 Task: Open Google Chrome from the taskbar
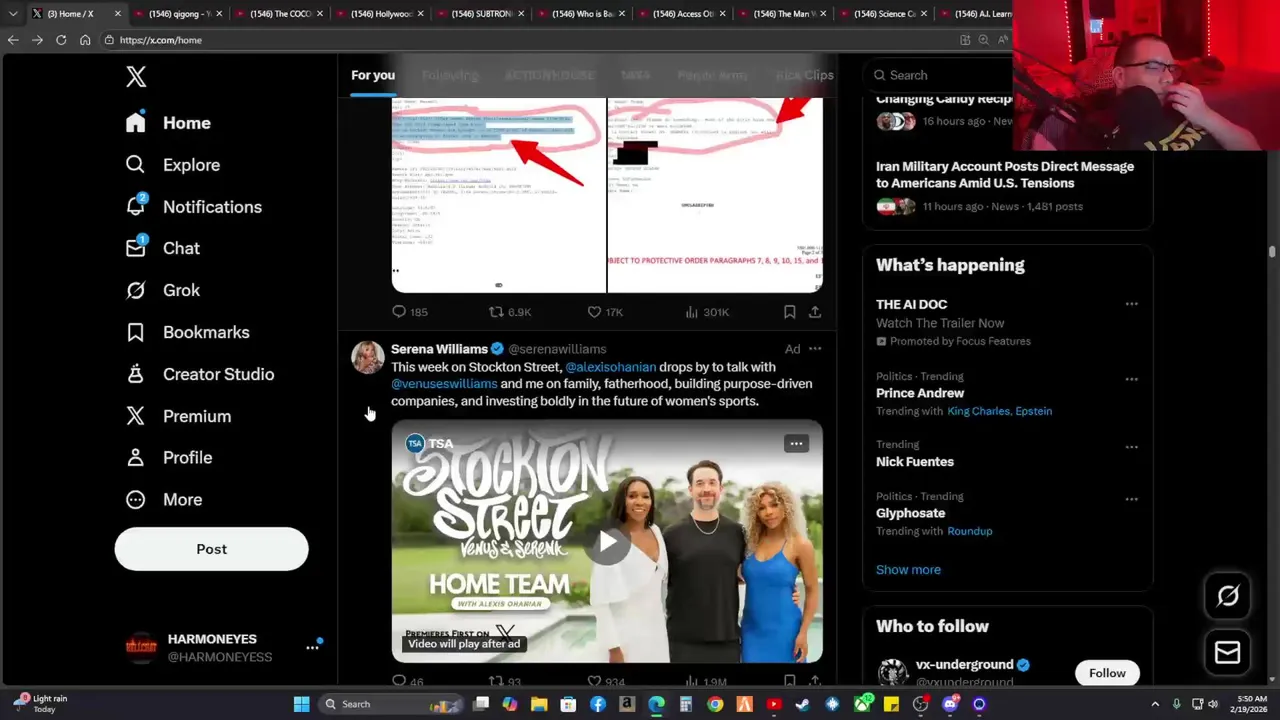(x=715, y=704)
